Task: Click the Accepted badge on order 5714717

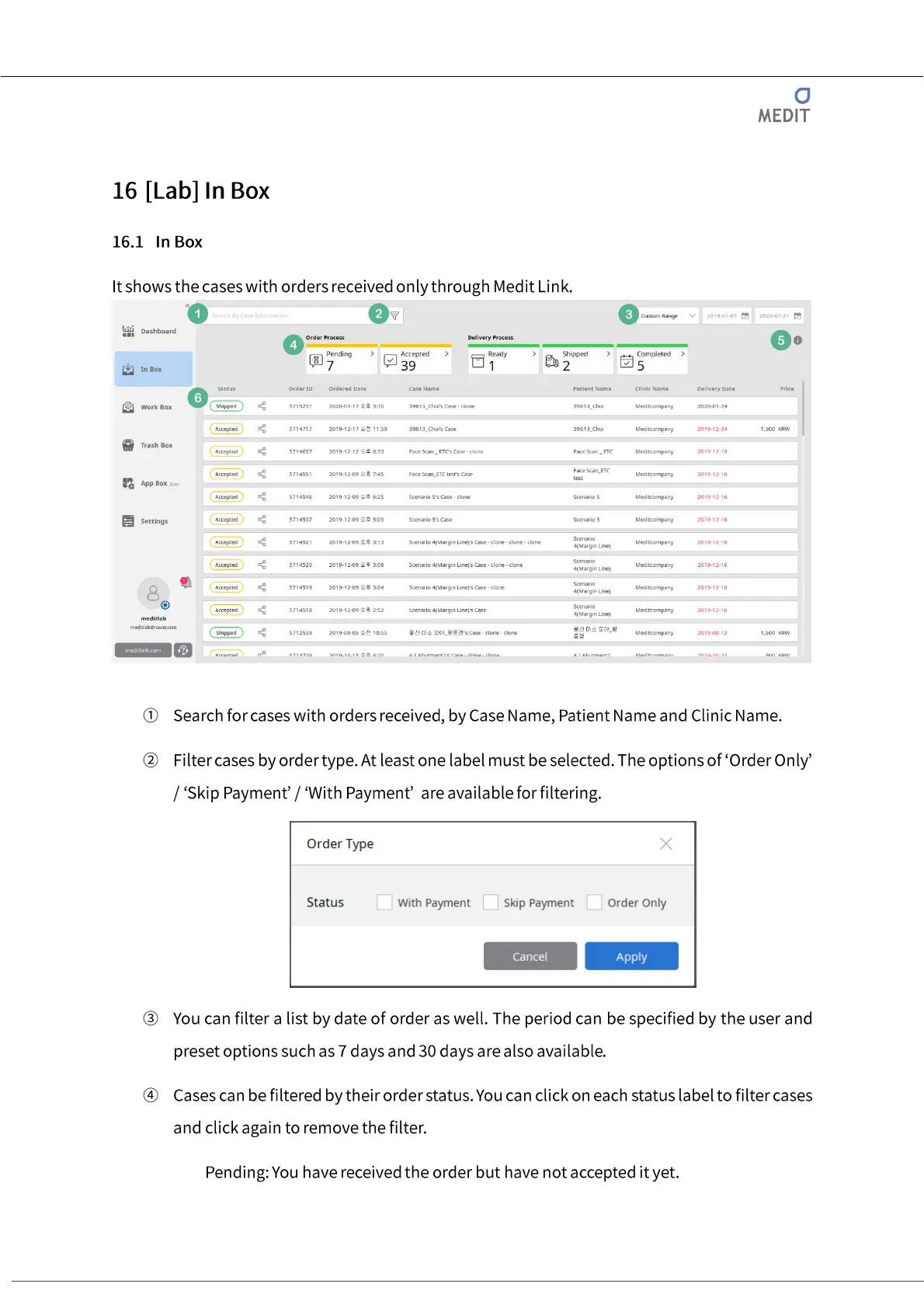Action: pyautogui.click(x=227, y=429)
